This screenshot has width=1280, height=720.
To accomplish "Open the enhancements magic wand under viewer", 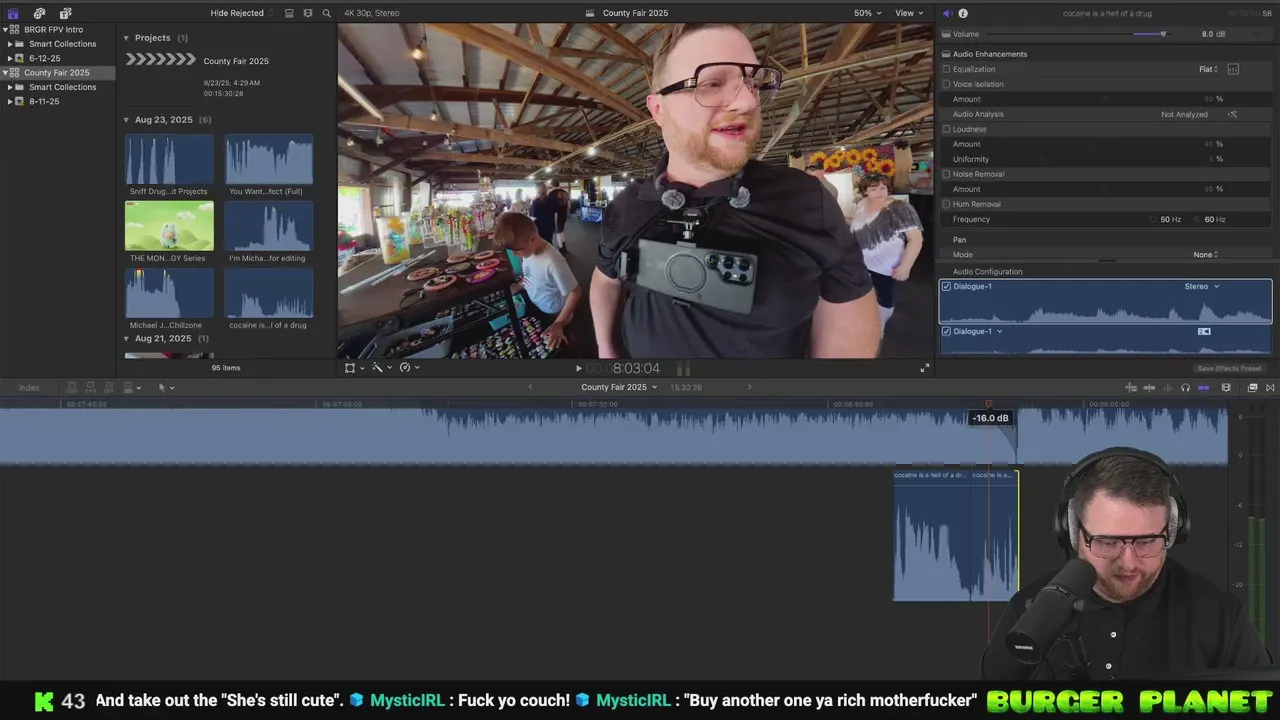I will 377,368.
